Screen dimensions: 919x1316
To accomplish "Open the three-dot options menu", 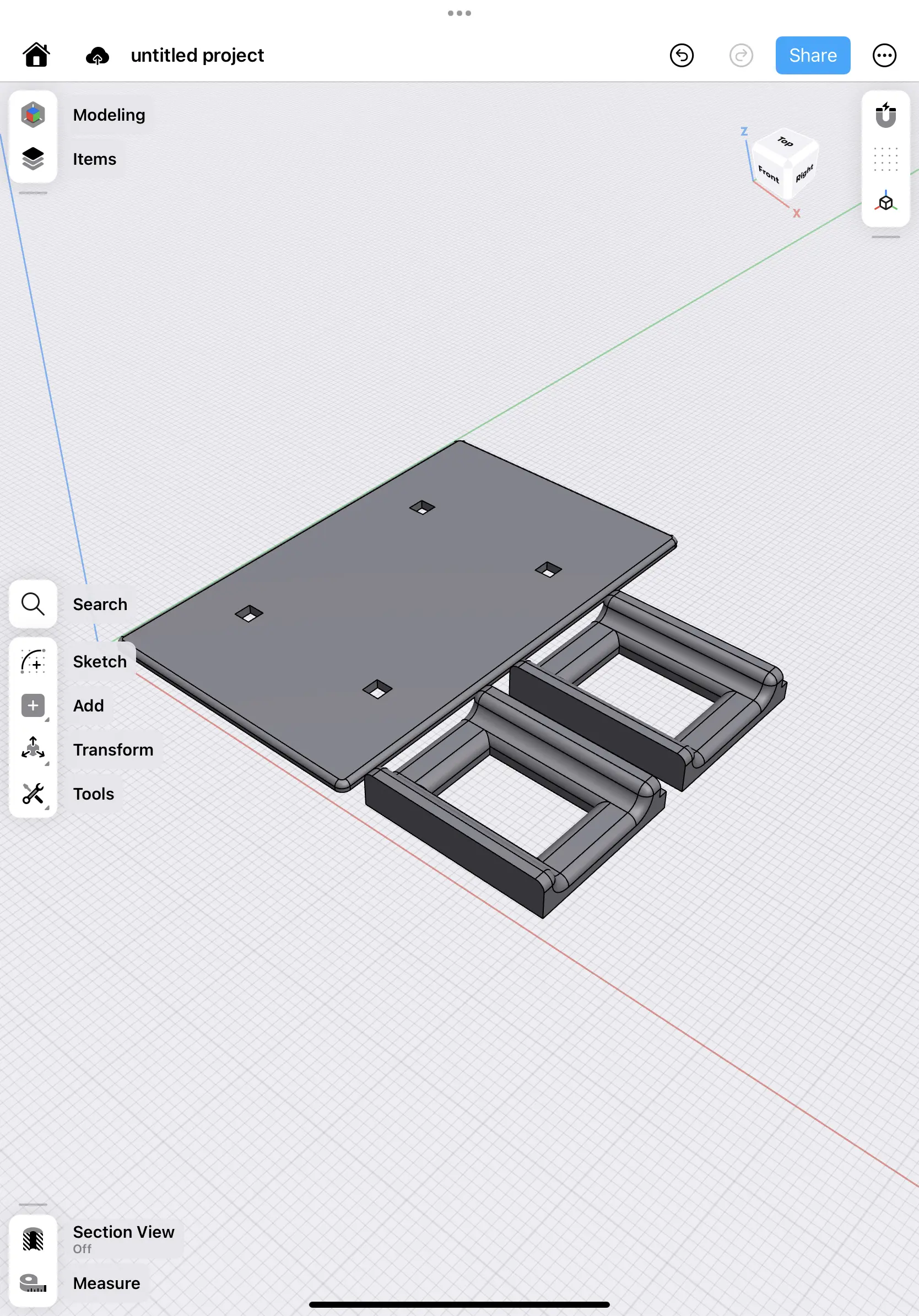I will 884,55.
